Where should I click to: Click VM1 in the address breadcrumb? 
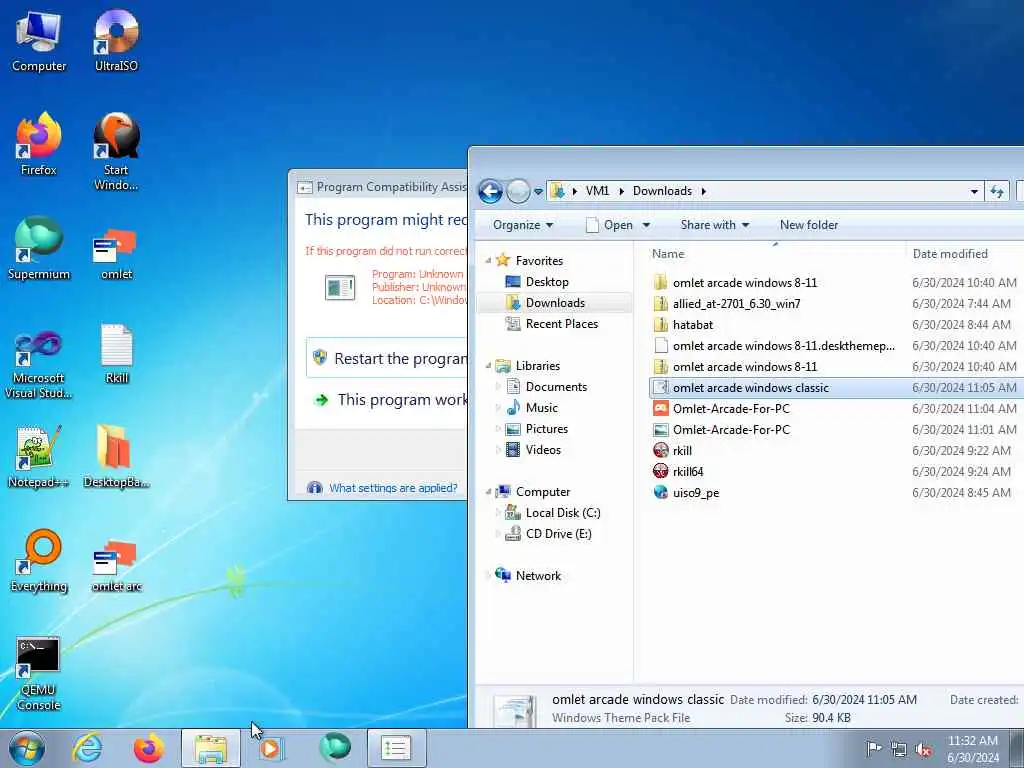597,191
